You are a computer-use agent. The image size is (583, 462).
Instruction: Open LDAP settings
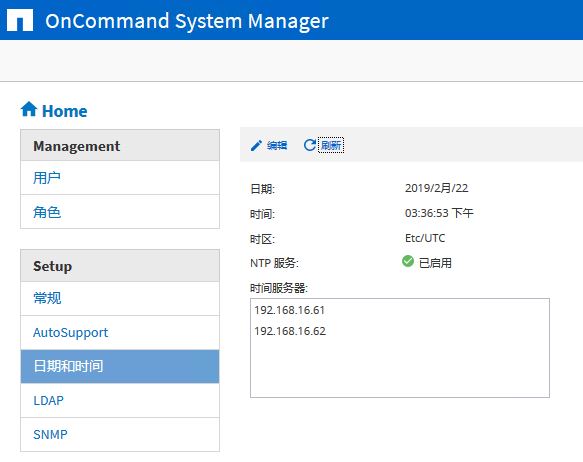click(x=120, y=401)
